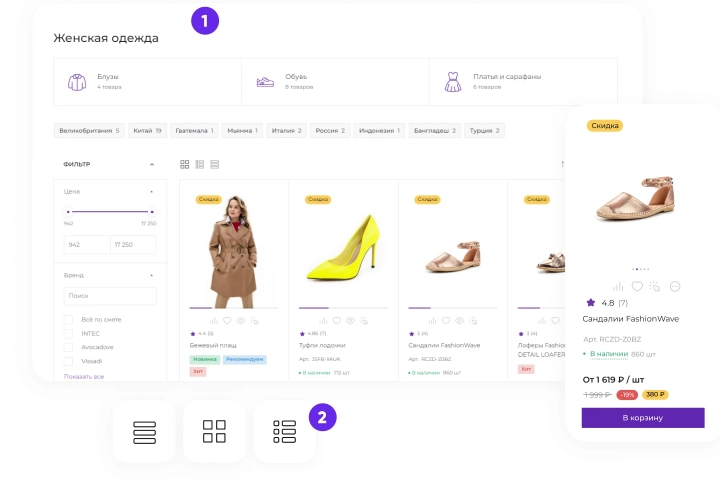Switch to grid view in catalog toolbar
This screenshot has height=479, width=720.
coord(185,164)
